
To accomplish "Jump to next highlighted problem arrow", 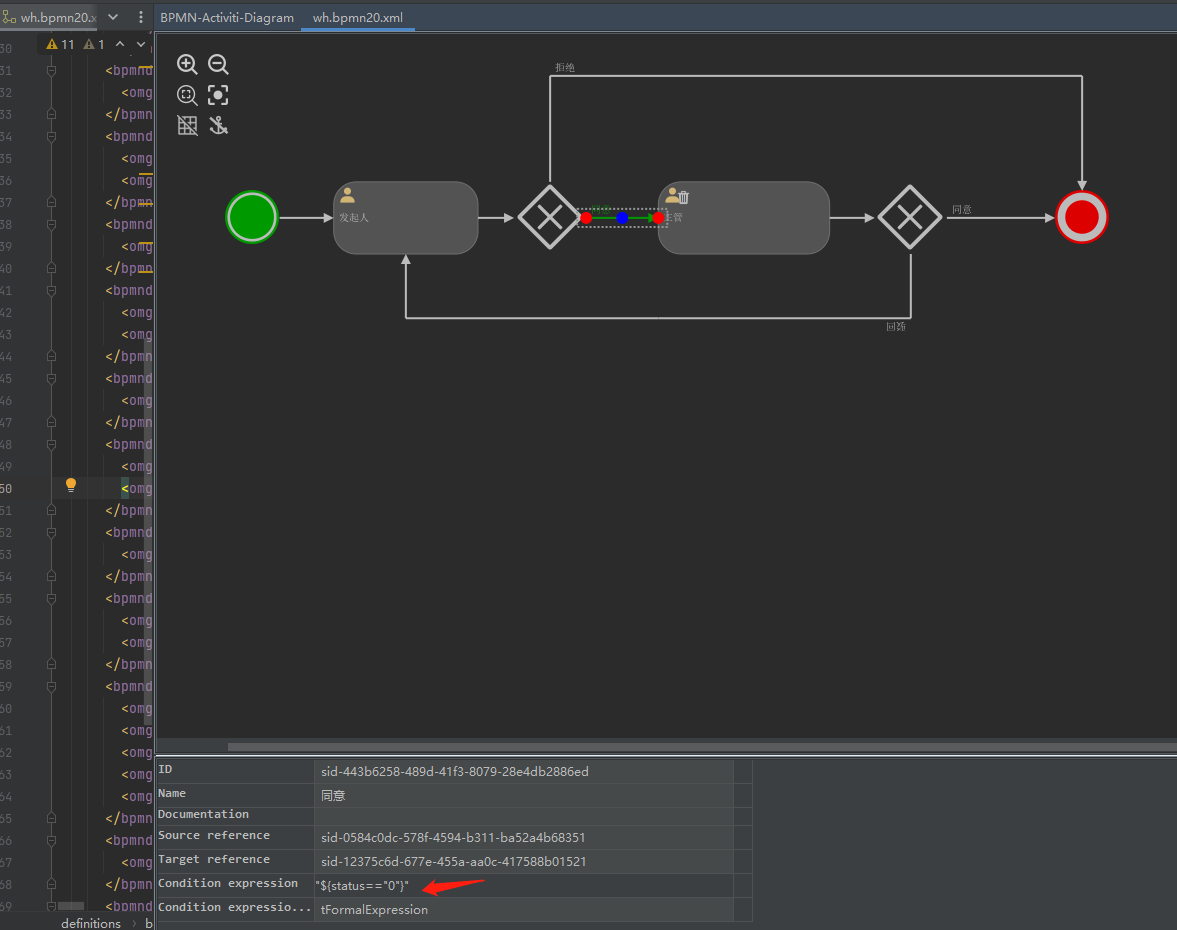I will coord(141,45).
